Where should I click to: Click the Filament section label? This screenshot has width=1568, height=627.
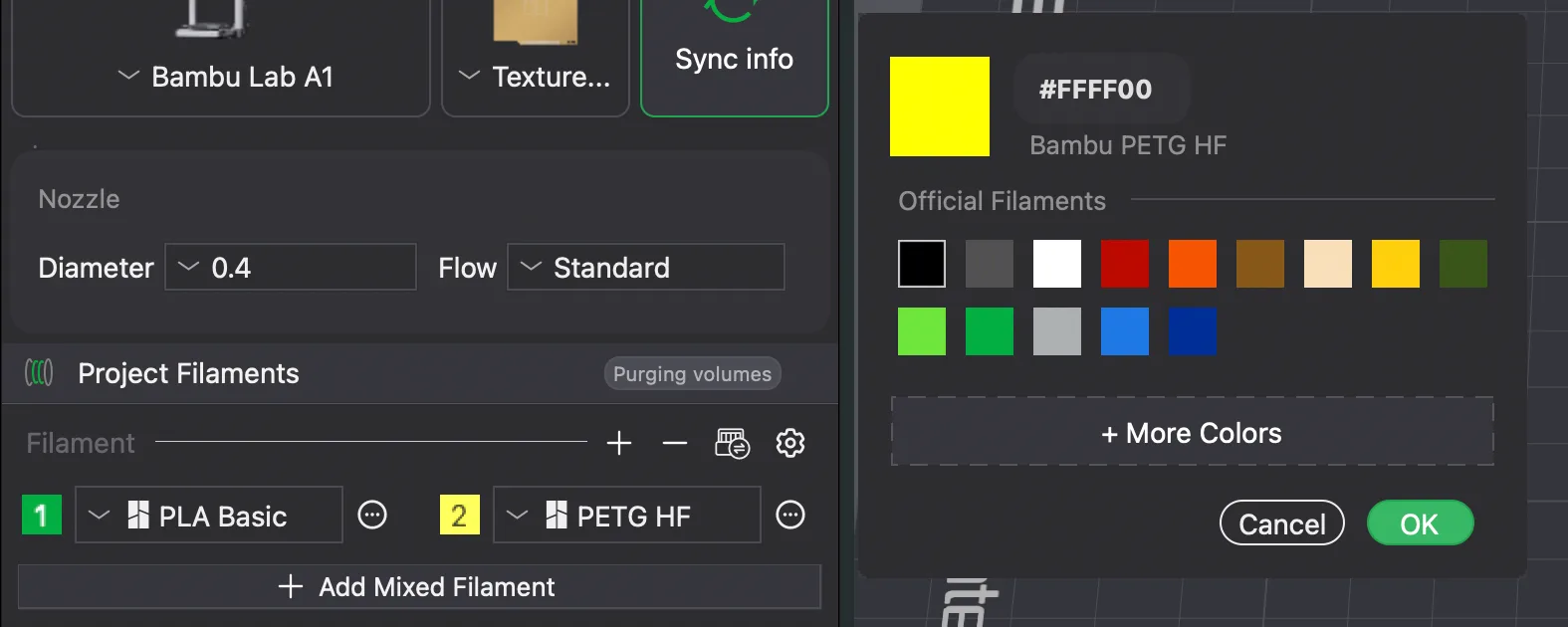pyautogui.click(x=80, y=443)
